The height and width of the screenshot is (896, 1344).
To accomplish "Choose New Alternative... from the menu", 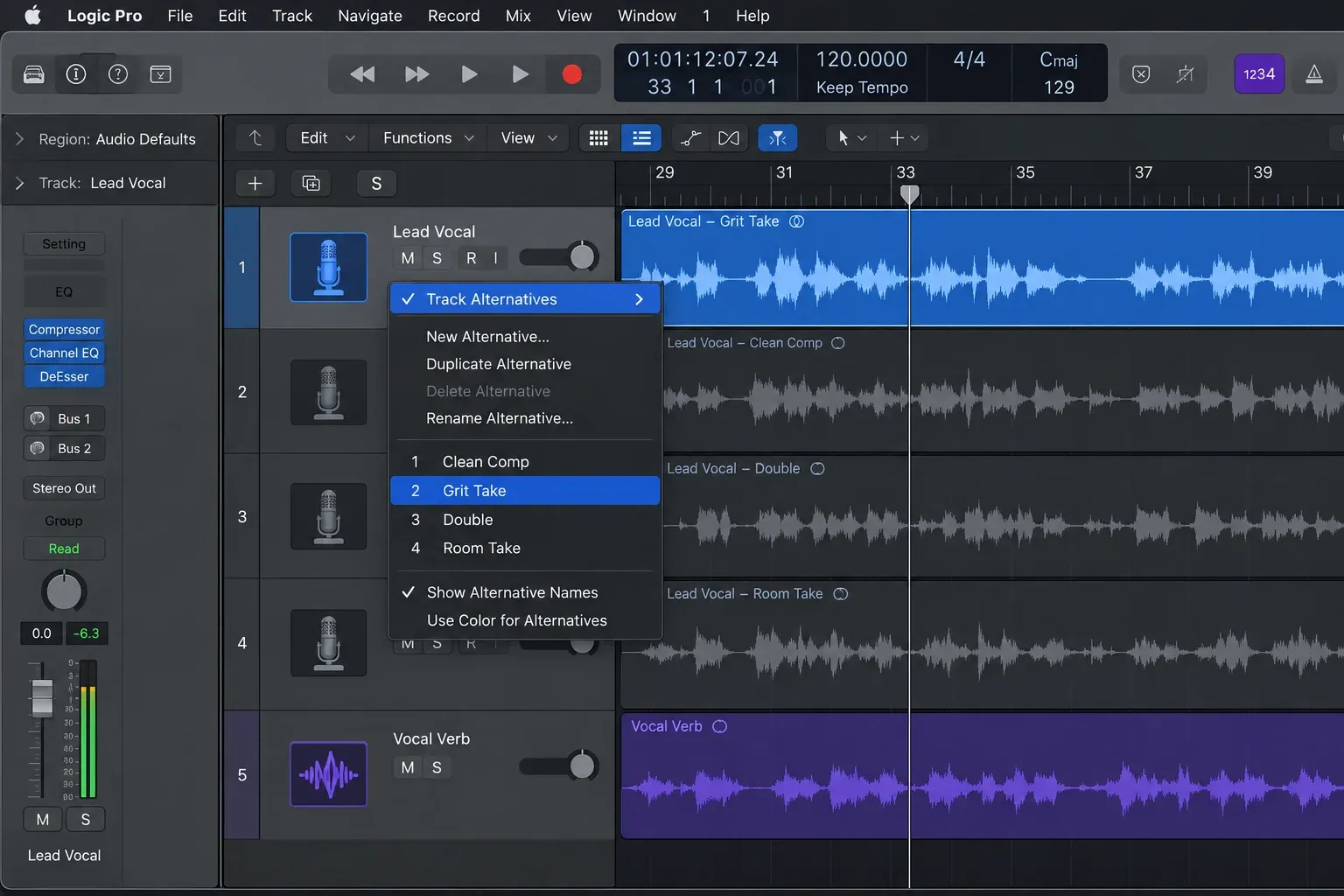I will (x=525, y=337).
